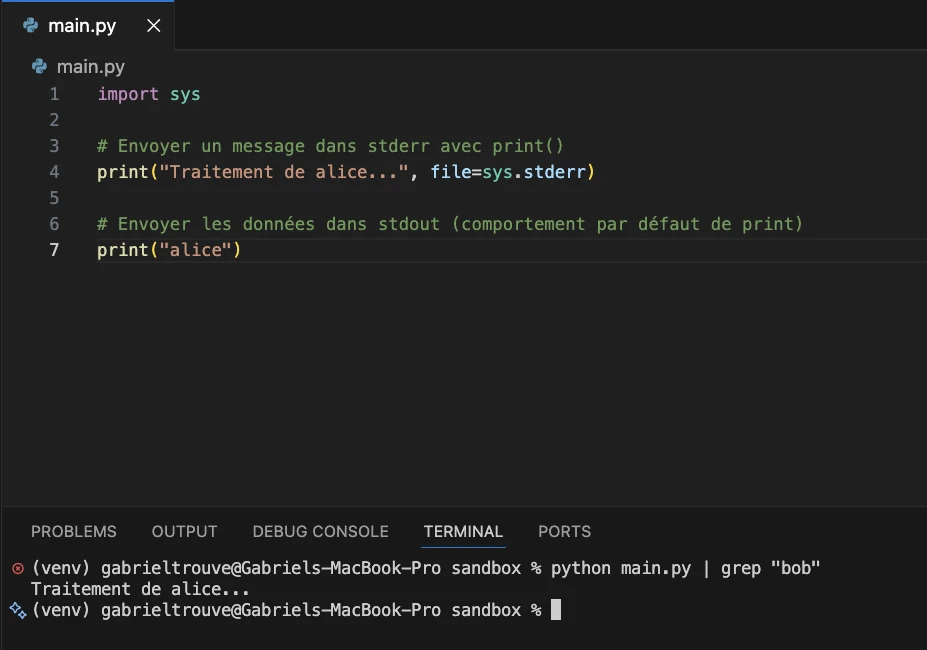Click line number 4 in the gutter
Screen dimensions: 927x650
click(x=54, y=172)
